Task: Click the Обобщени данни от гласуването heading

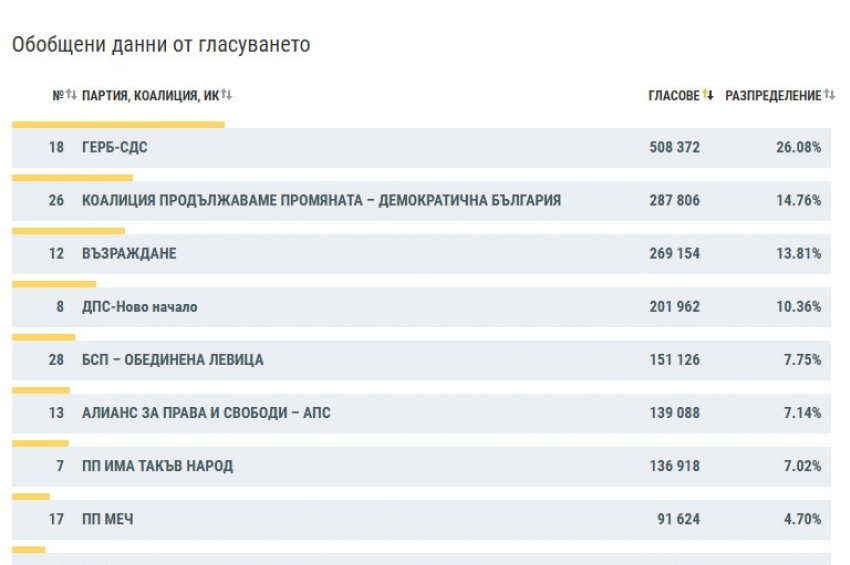Action: 161,45
